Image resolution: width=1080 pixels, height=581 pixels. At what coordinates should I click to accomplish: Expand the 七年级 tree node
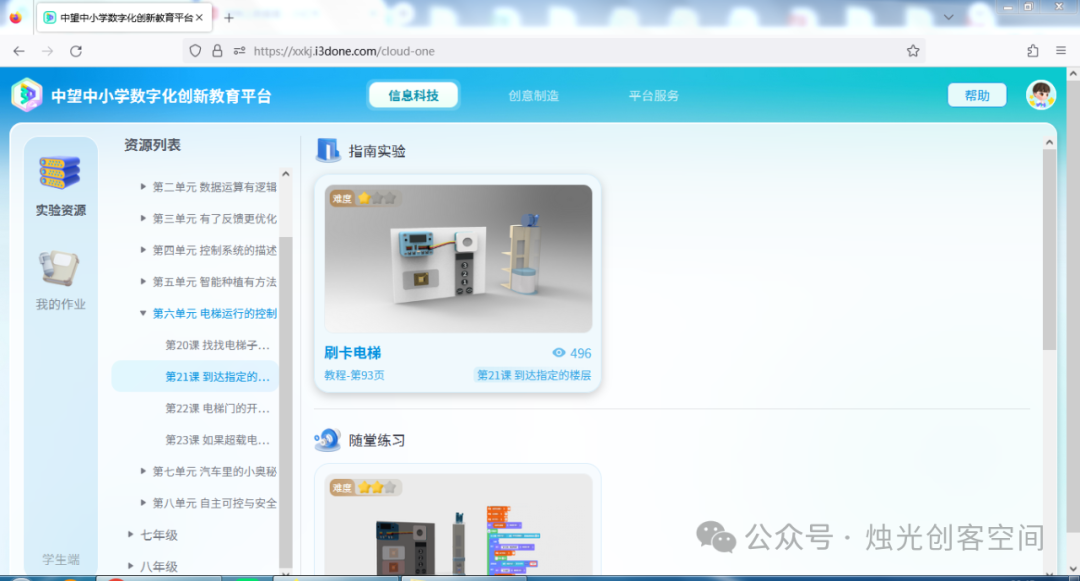(130, 534)
